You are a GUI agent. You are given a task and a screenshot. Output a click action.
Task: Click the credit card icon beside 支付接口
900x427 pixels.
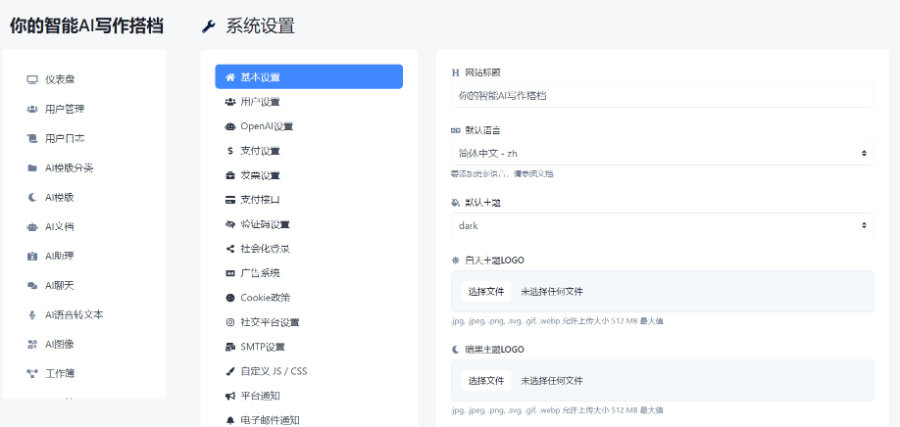pos(230,200)
